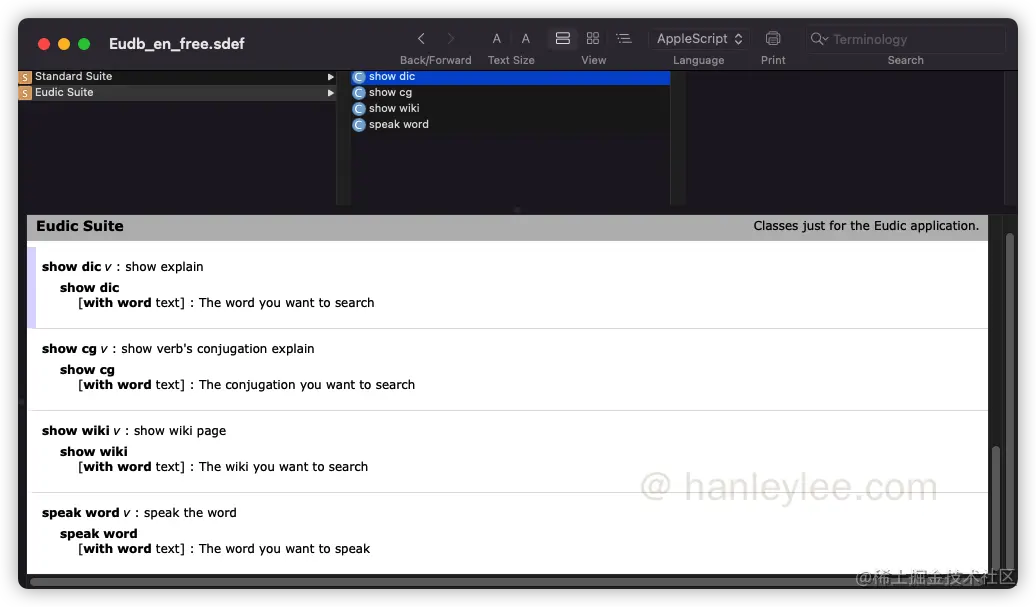Click the Eudic Suite heading
This screenshot has width=1036, height=607.
pos(80,226)
